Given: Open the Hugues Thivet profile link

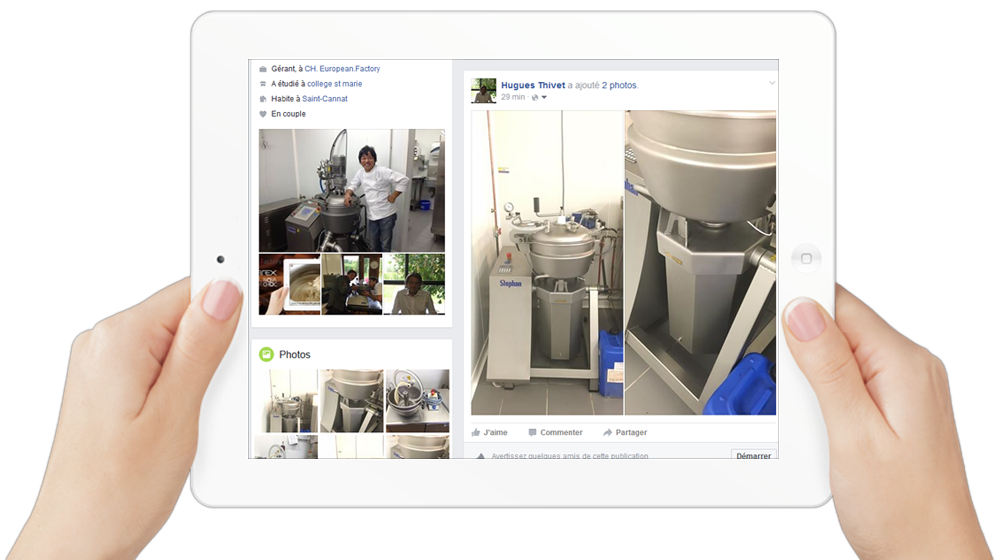Looking at the screenshot, I should tap(532, 85).
